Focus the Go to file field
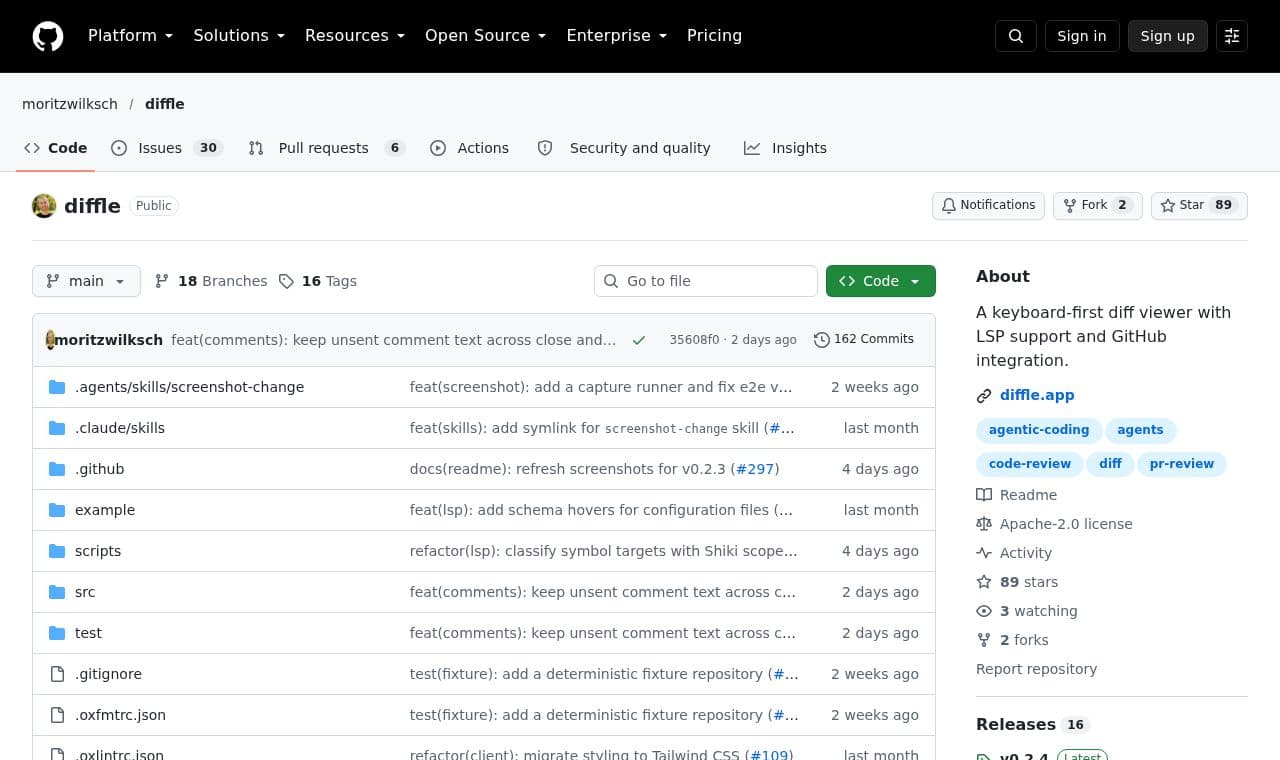 (x=706, y=281)
